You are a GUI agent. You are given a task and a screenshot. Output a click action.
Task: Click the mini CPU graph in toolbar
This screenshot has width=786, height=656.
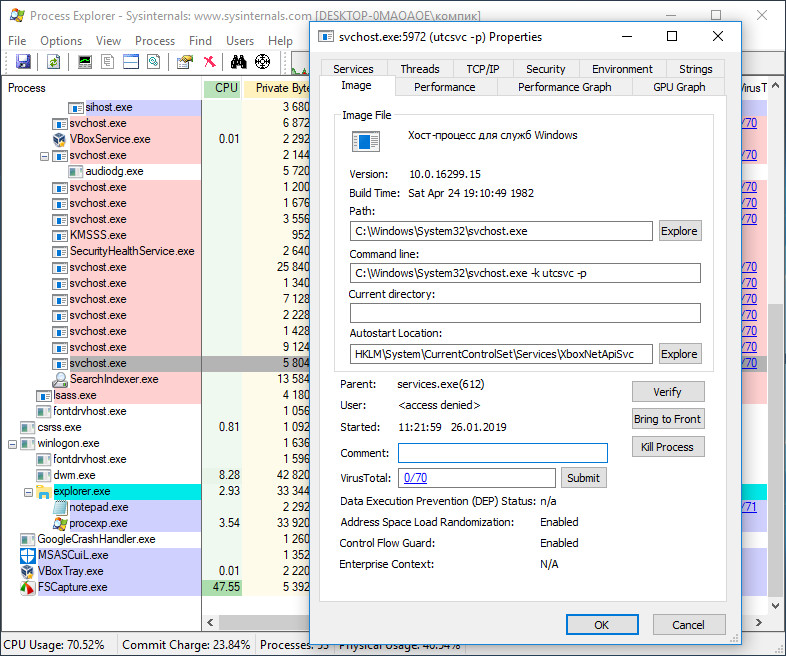[x=300, y=63]
